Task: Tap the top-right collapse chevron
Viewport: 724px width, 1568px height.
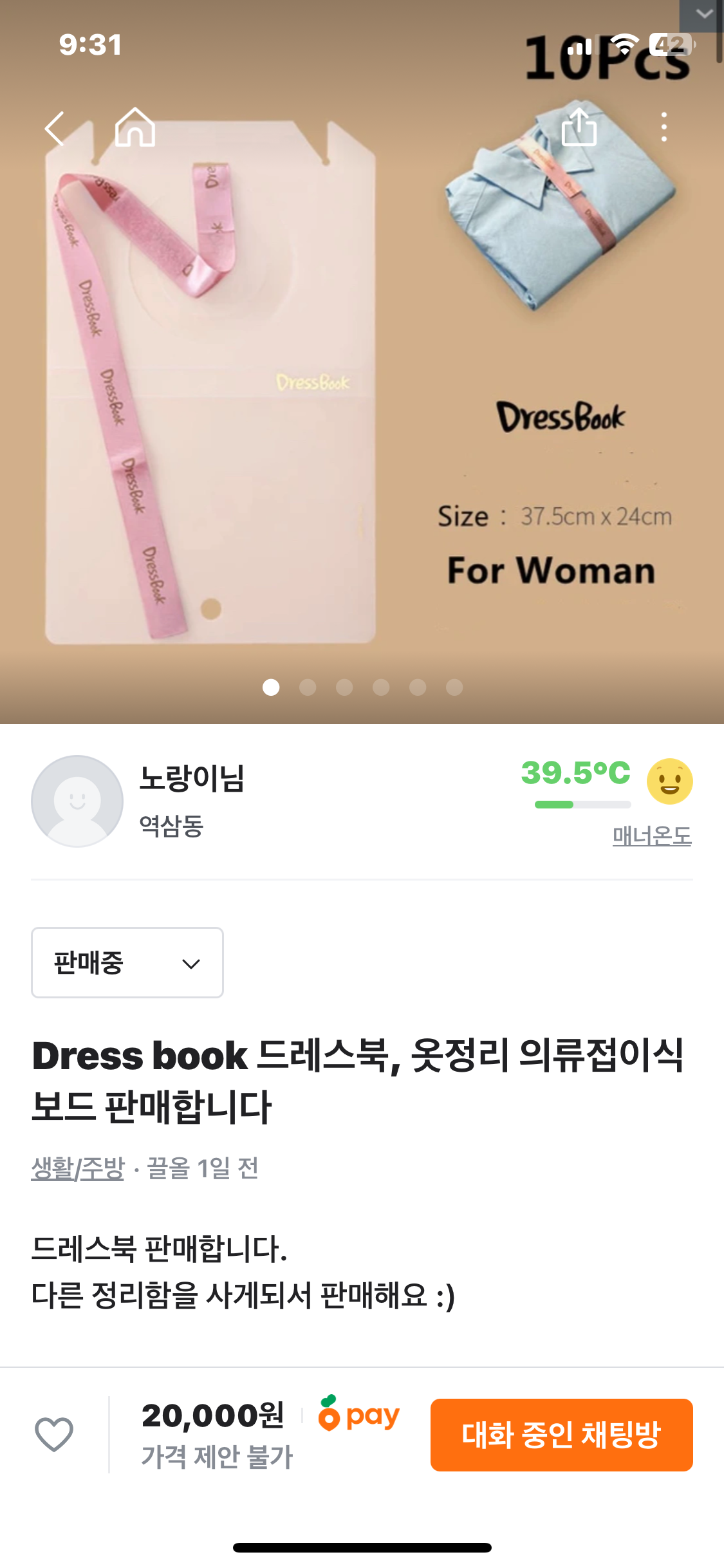Action: (x=704, y=14)
